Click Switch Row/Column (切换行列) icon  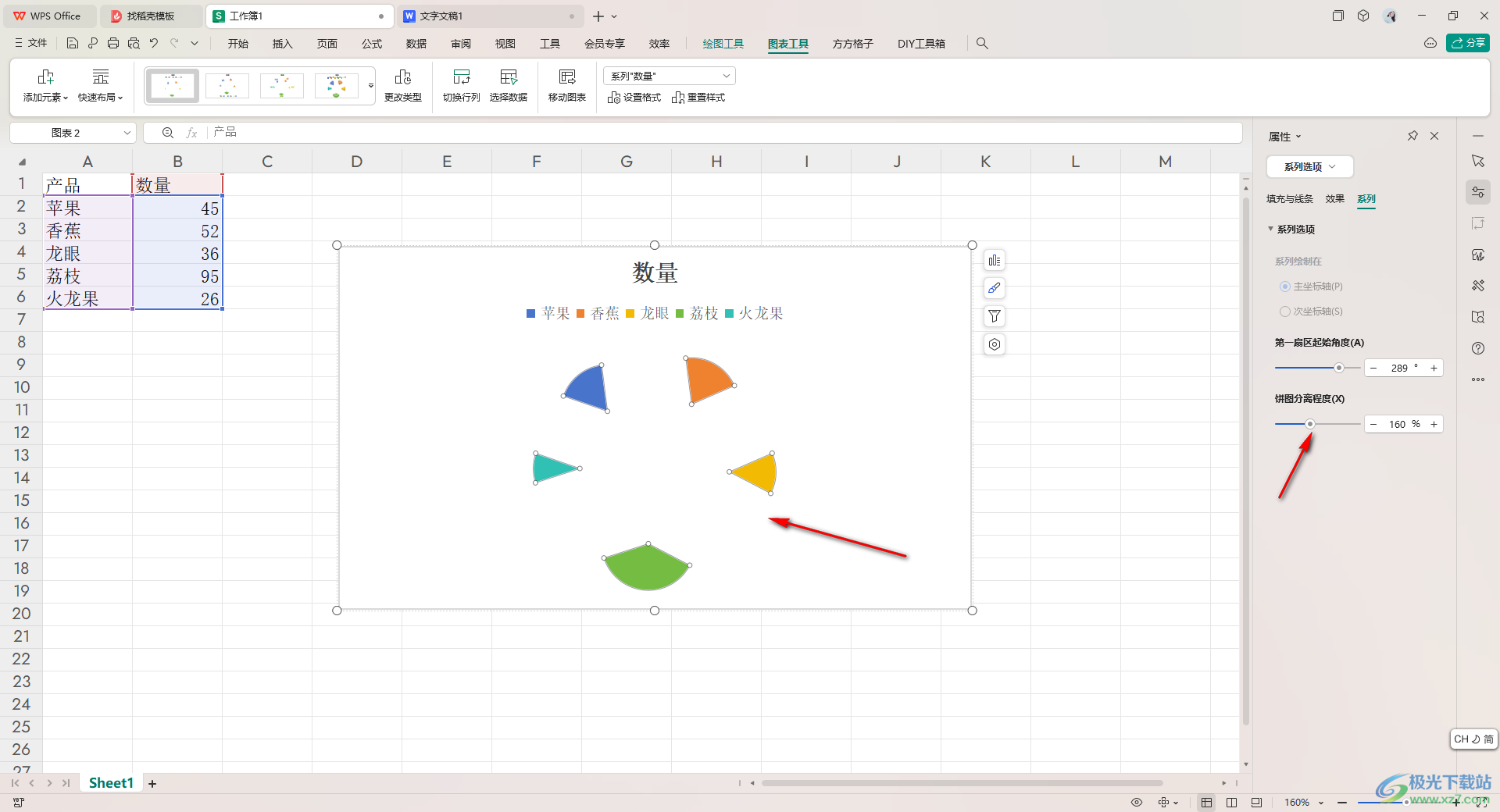[462, 77]
